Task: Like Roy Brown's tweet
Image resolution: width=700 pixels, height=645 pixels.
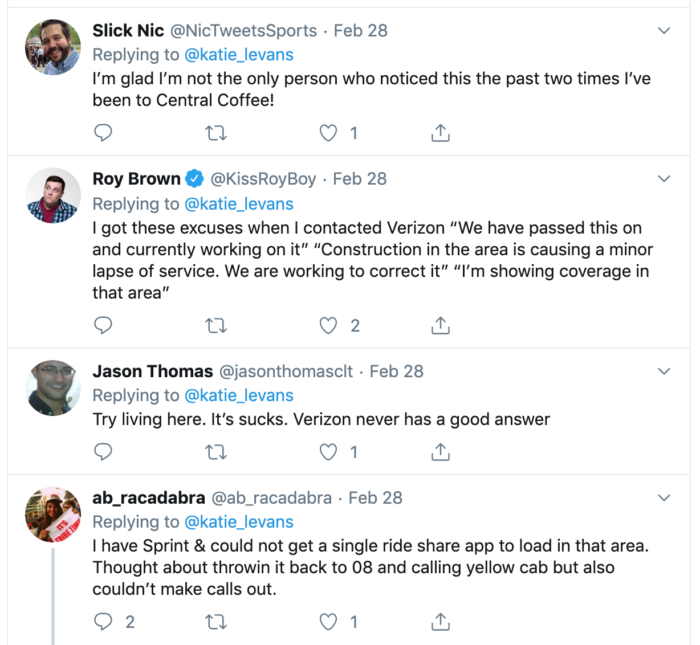Action: (x=328, y=325)
